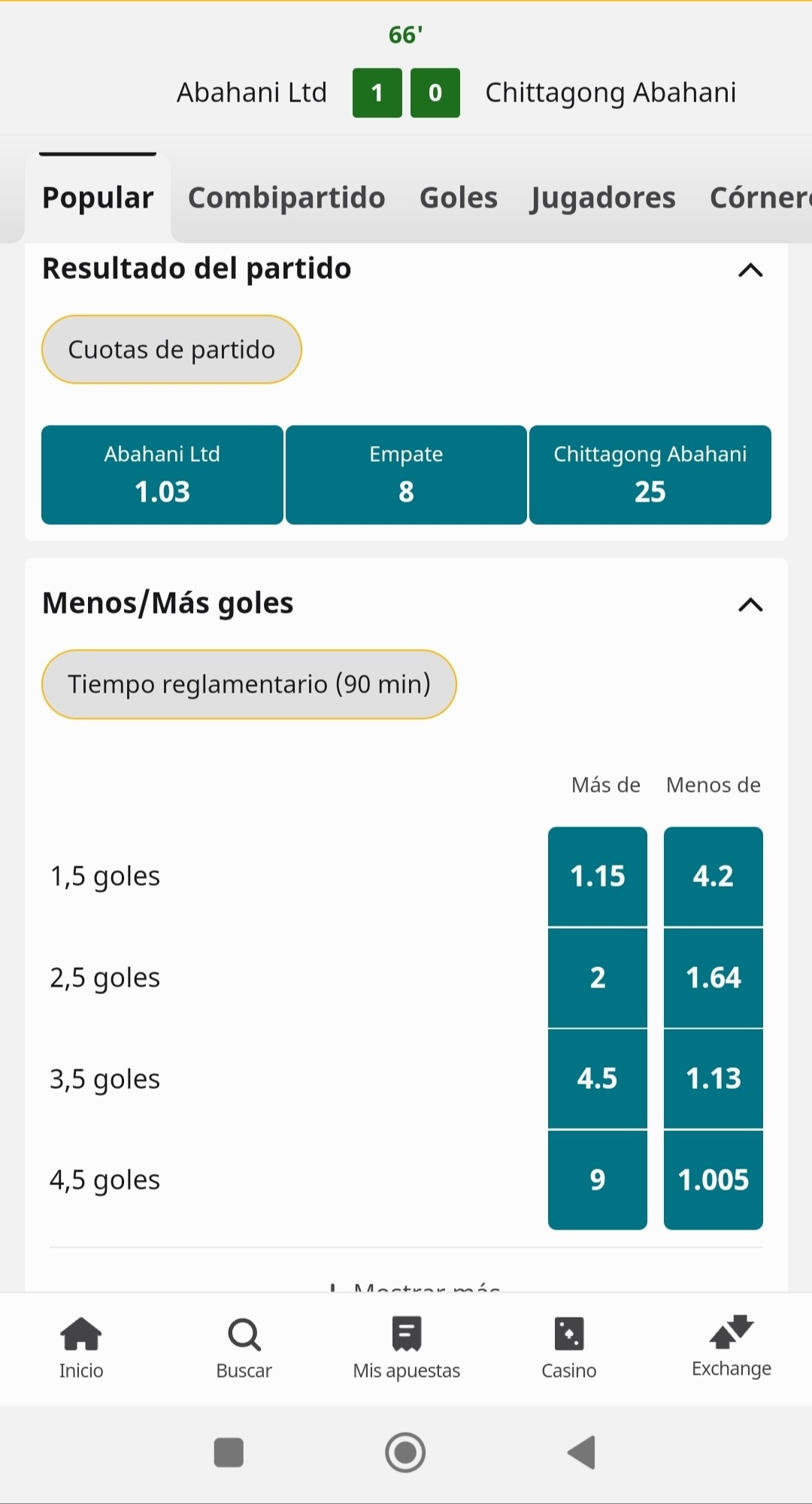This screenshot has height=1504, width=812.
Task: Switch to the Combipartido tab
Action: tap(286, 198)
